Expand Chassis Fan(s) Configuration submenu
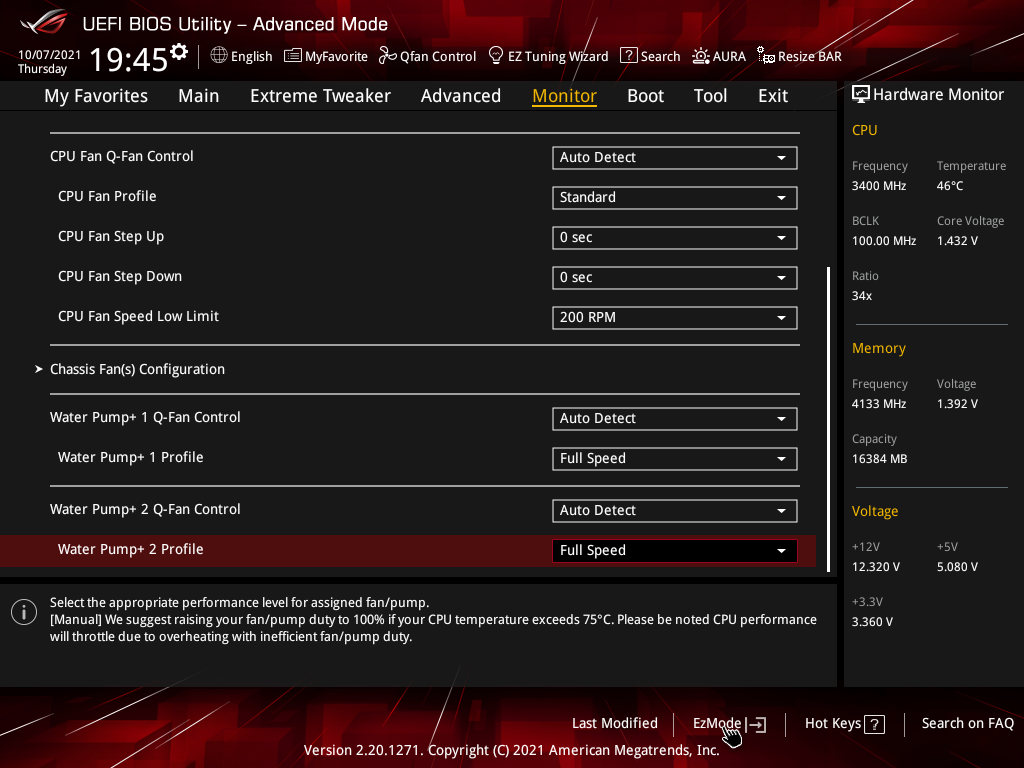The width and height of the screenshot is (1024, 768). (137, 369)
